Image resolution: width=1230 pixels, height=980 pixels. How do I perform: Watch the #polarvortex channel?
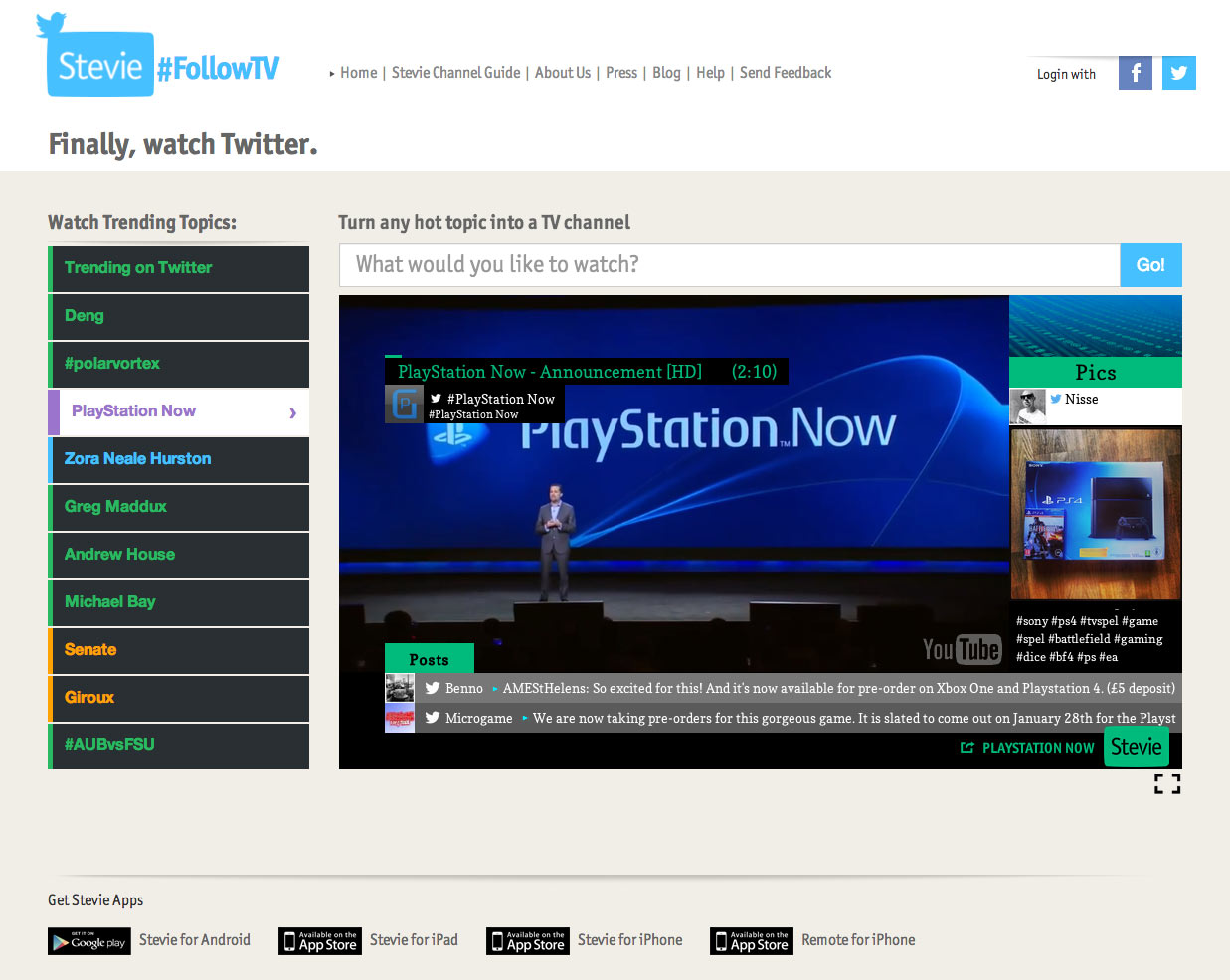click(x=179, y=364)
